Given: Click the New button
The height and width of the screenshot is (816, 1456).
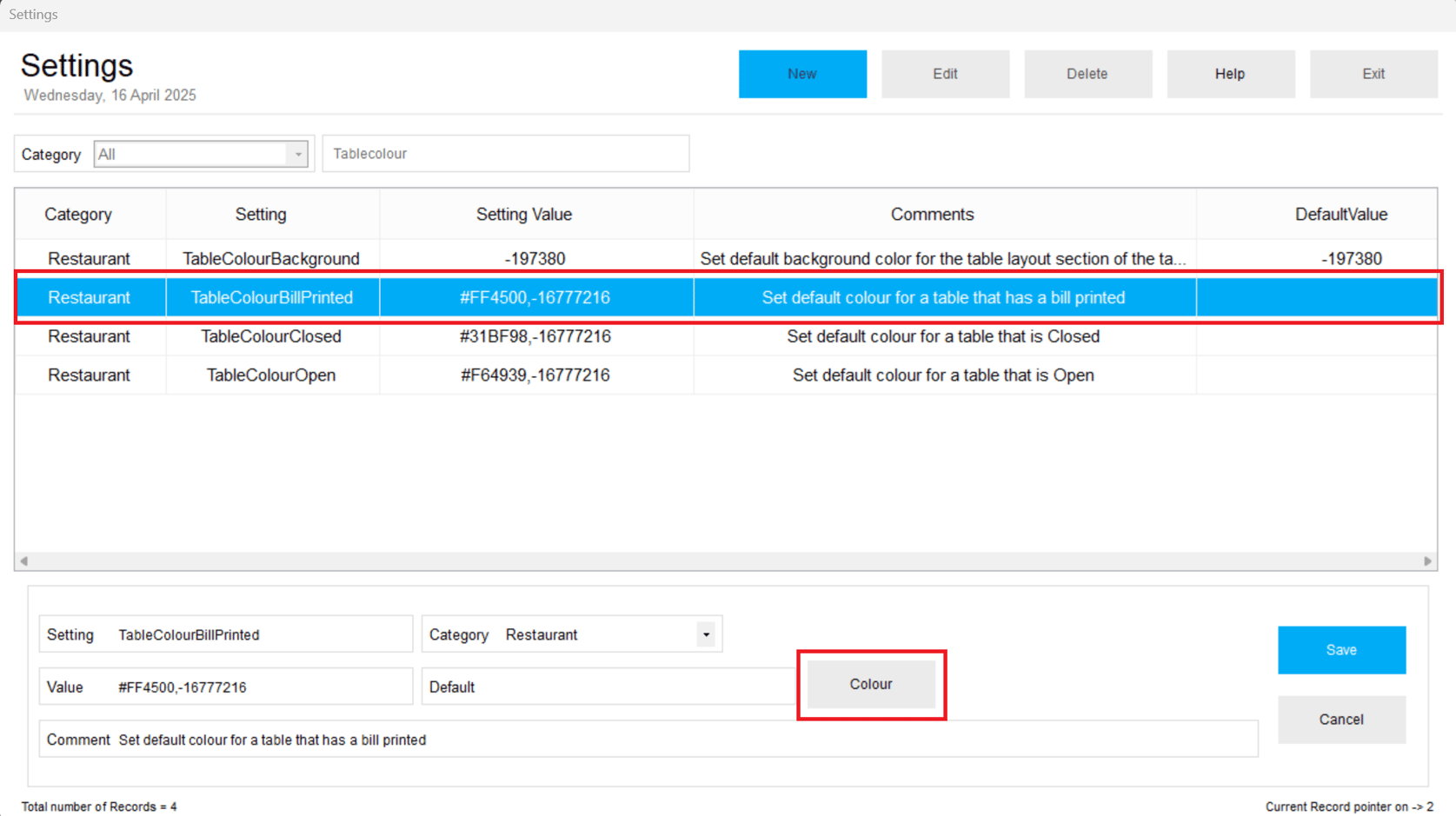Looking at the screenshot, I should click(802, 74).
